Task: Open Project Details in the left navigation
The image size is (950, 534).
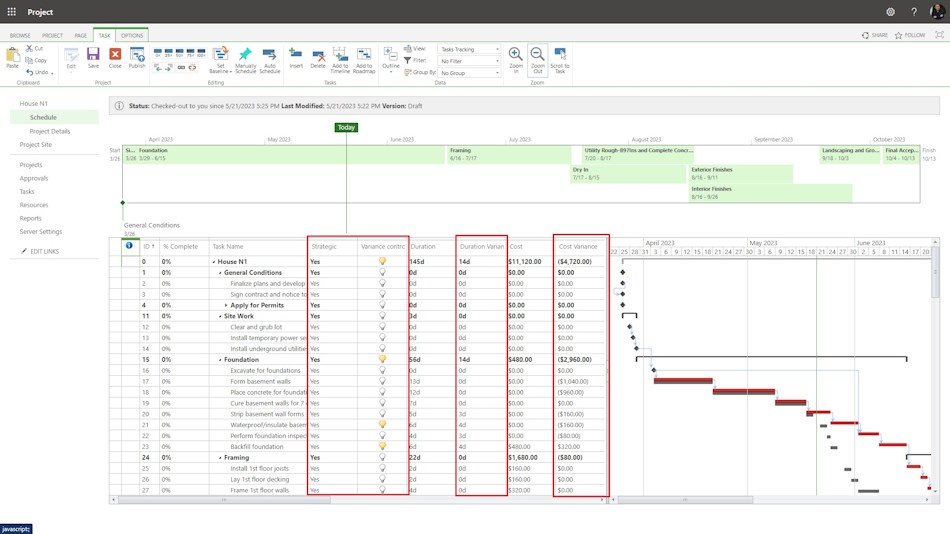Action: point(50,131)
